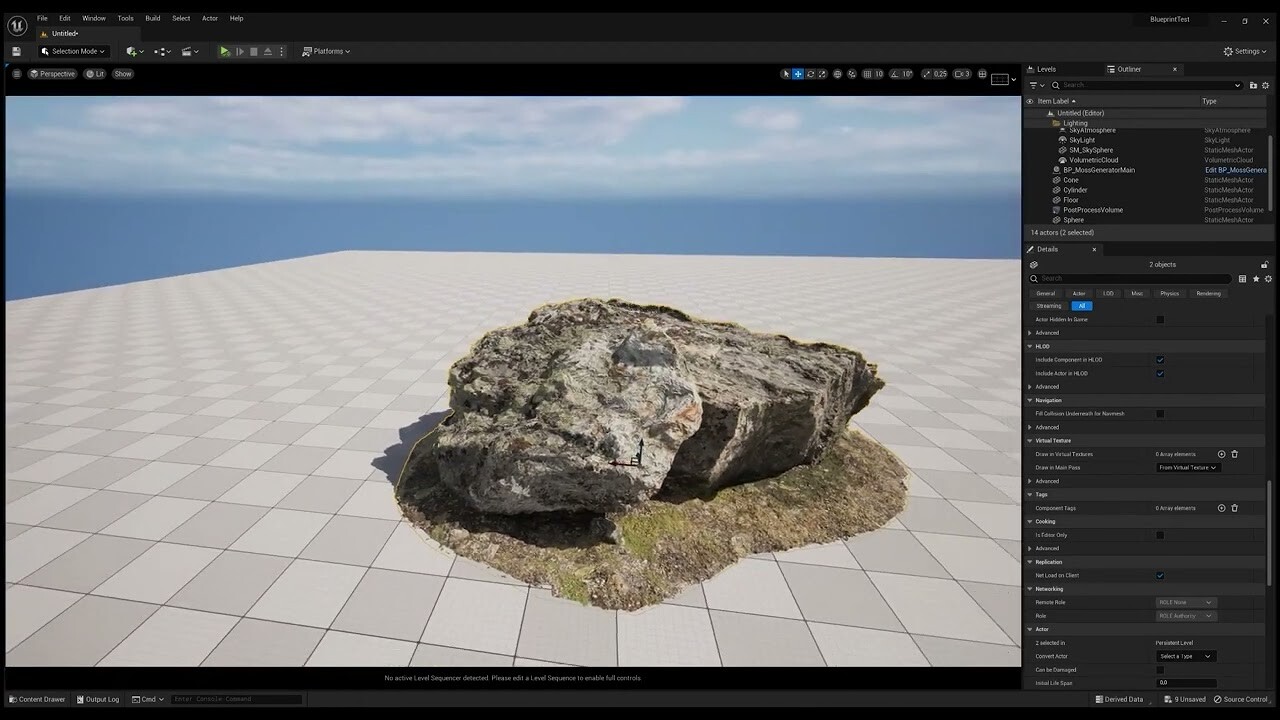Open the Draw in Main Pass dropdown

(x=1187, y=468)
